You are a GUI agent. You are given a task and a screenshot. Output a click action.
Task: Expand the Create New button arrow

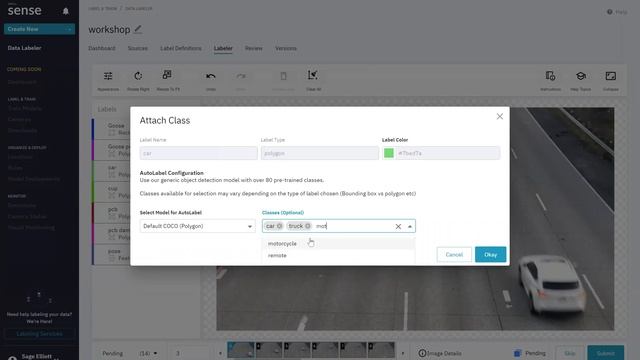(x=69, y=29)
